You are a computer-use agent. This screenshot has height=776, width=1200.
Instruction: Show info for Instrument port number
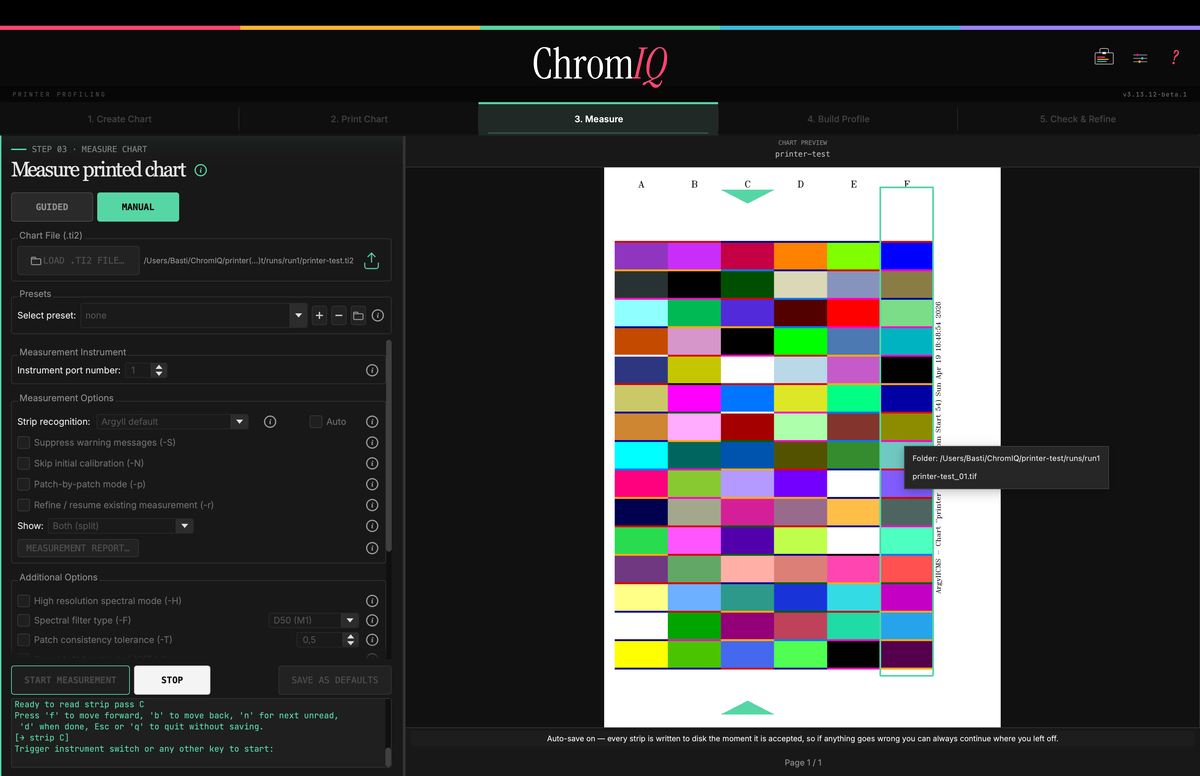(x=372, y=370)
